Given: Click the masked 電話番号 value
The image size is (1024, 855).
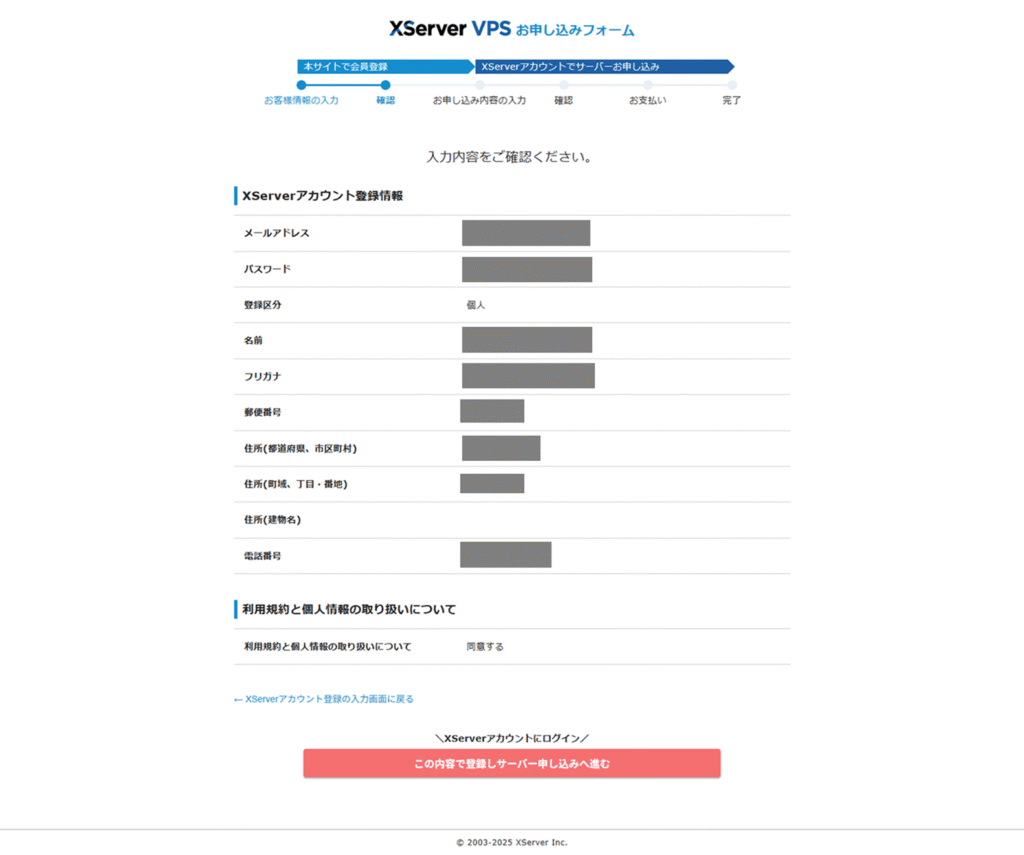Looking at the screenshot, I should click(x=506, y=555).
